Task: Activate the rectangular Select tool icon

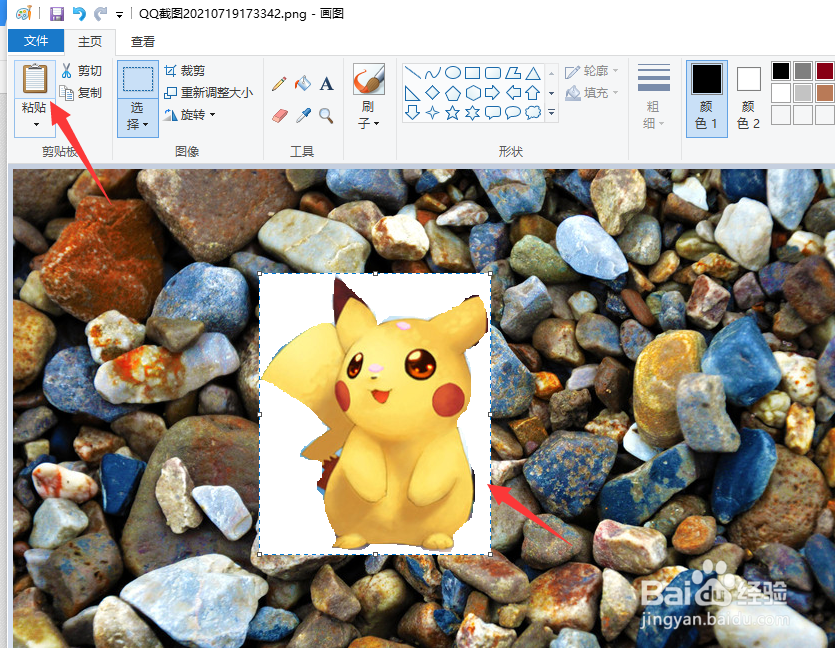Action: 137,79
